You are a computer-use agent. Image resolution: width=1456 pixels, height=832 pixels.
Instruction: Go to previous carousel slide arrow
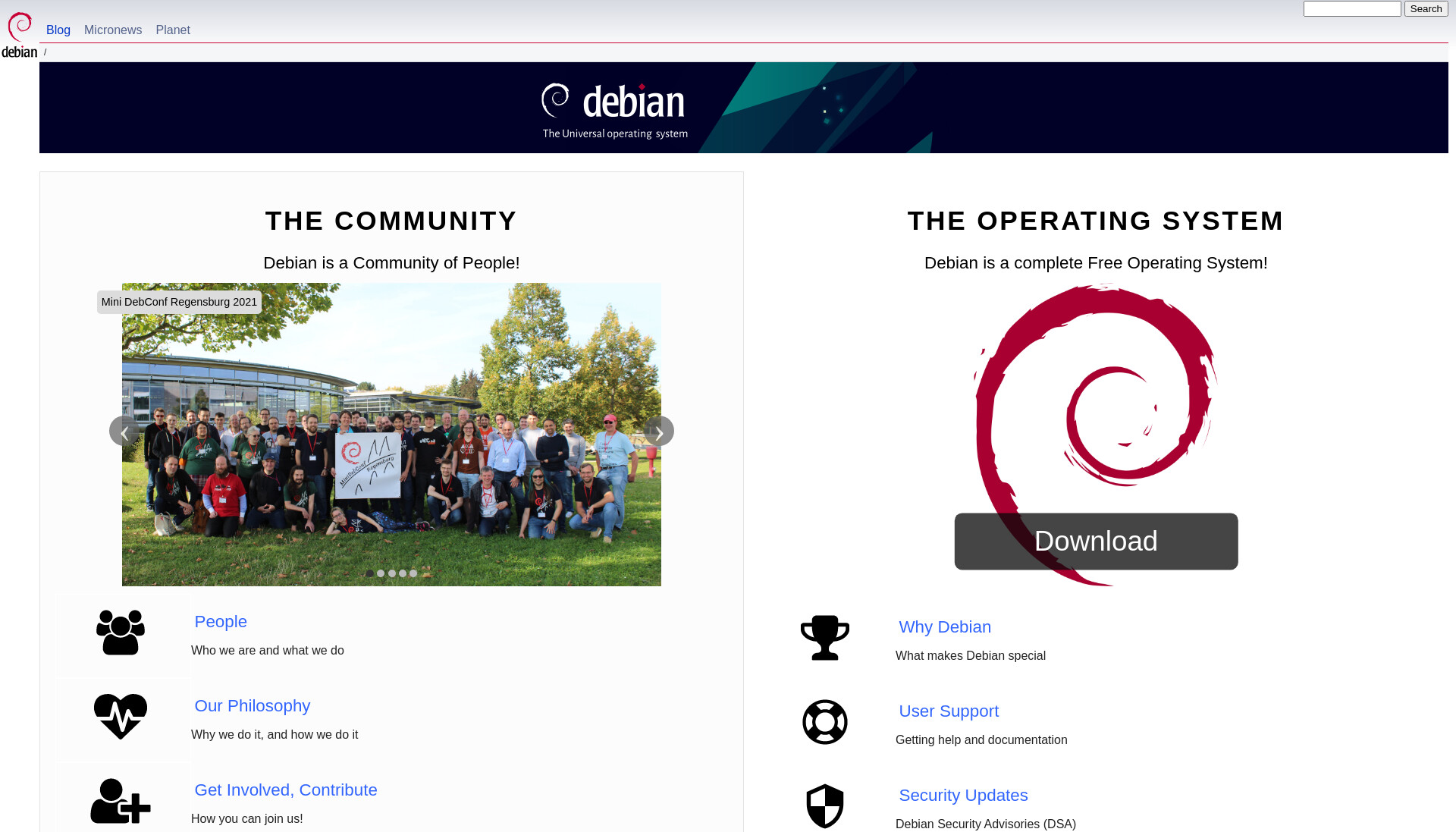(x=124, y=432)
